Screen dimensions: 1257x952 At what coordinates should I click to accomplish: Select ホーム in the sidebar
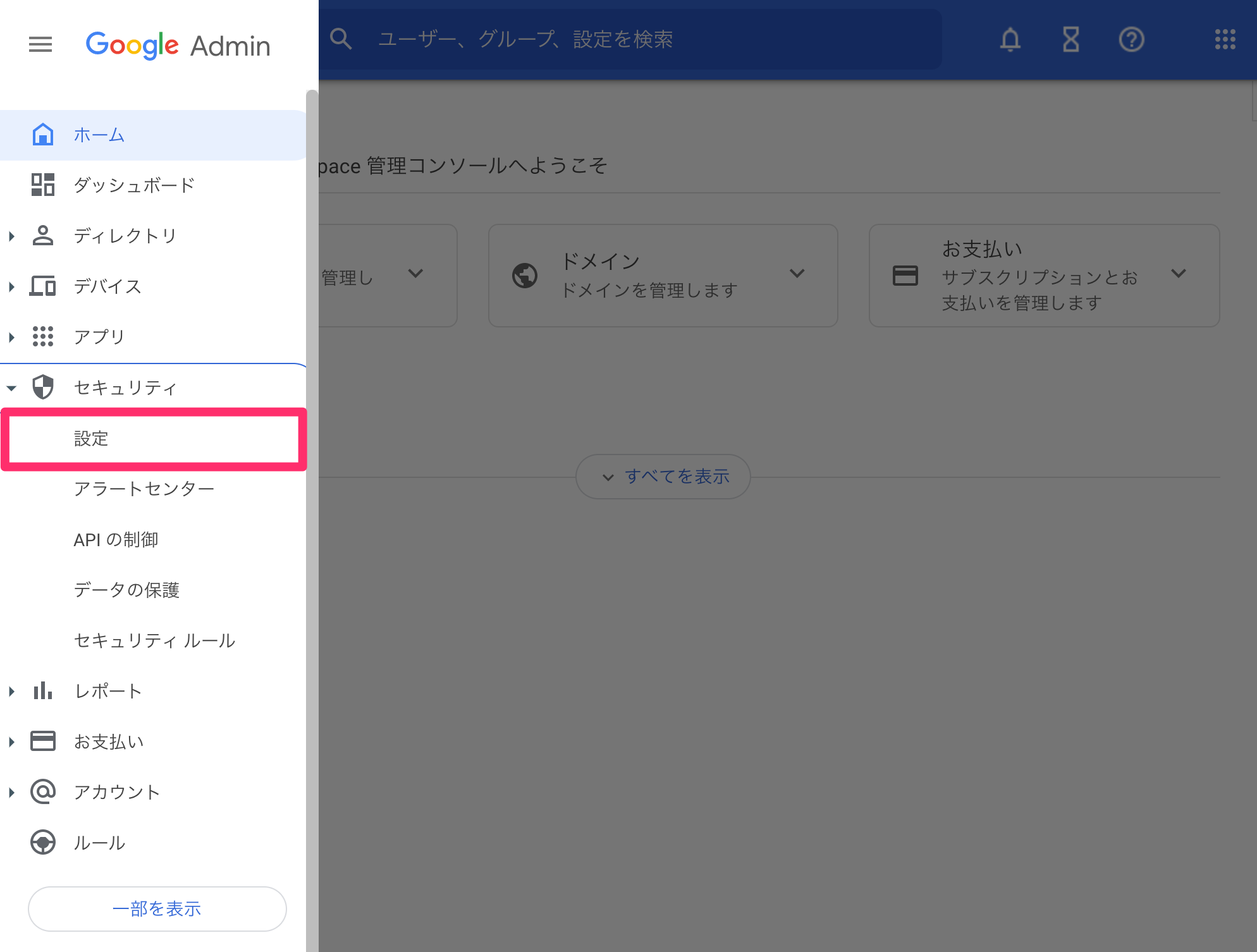(x=153, y=135)
